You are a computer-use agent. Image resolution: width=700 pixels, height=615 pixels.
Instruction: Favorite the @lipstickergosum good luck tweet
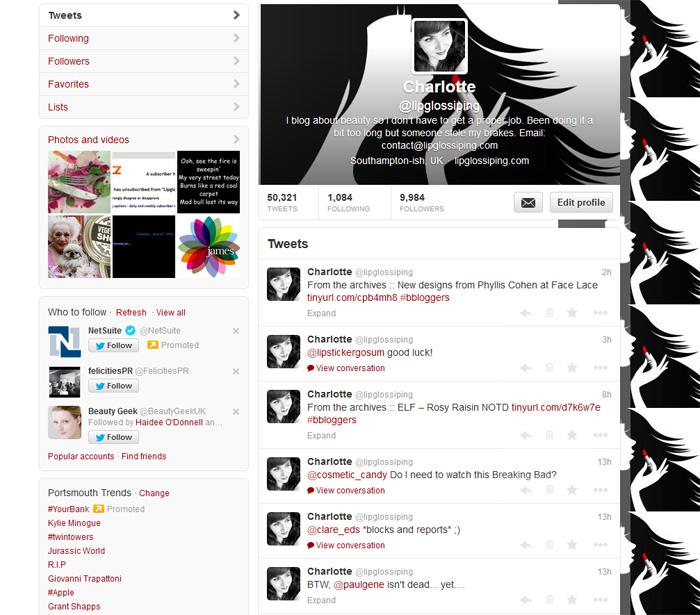point(572,367)
